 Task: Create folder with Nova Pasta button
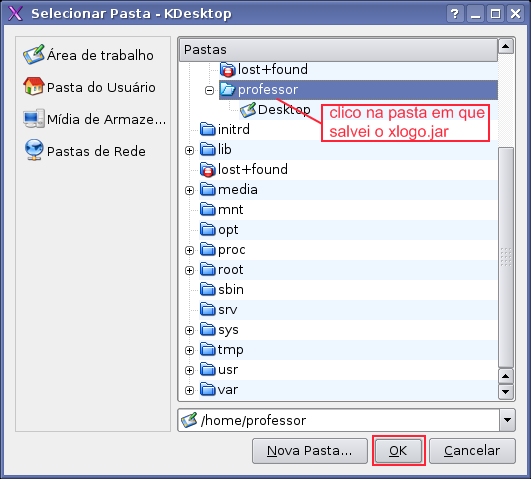(x=310, y=451)
